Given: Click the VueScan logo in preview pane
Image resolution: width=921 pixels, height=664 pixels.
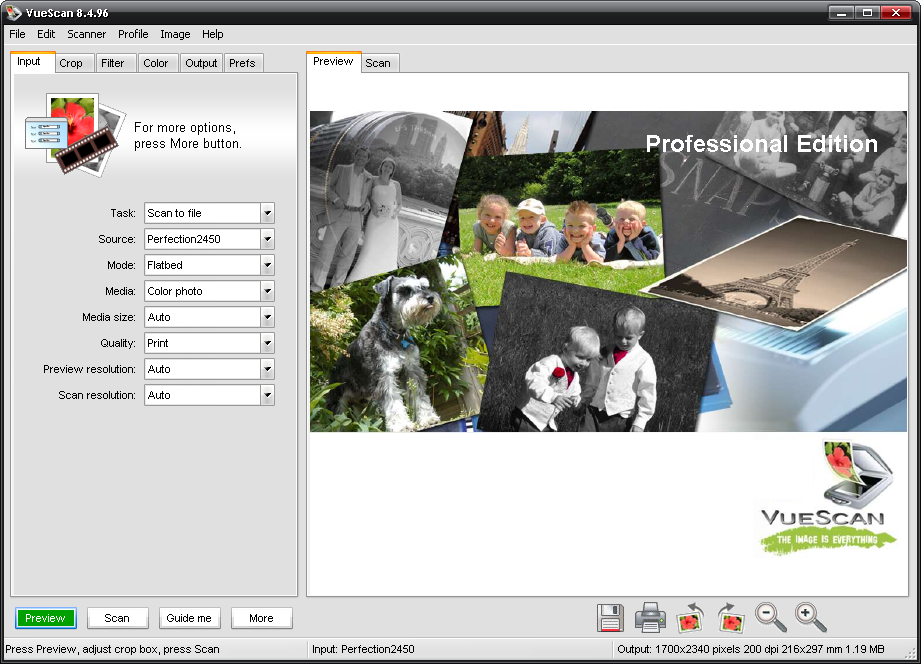Looking at the screenshot, I should pyautogui.click(x=828, y=498).
